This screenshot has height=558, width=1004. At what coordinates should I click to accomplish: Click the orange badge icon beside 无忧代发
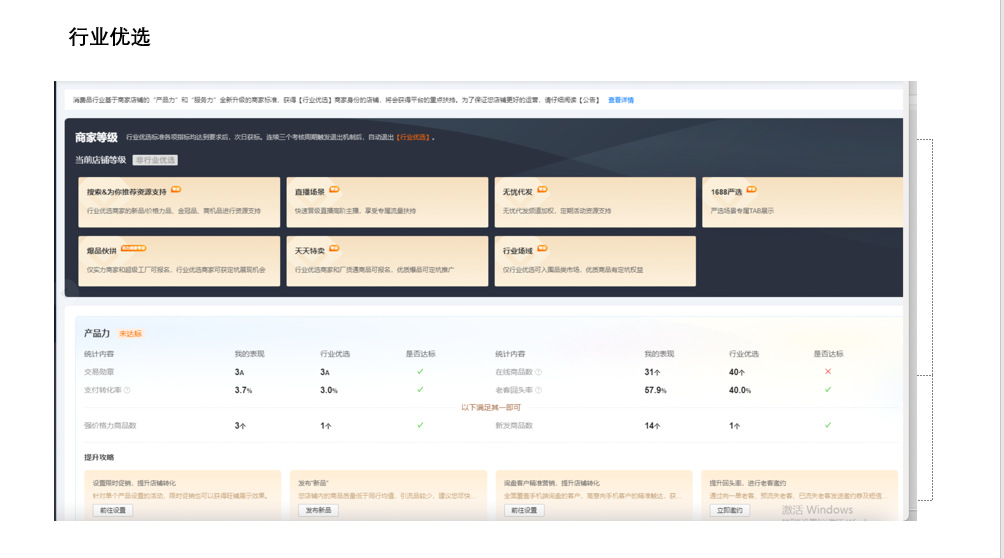[542, 190]
